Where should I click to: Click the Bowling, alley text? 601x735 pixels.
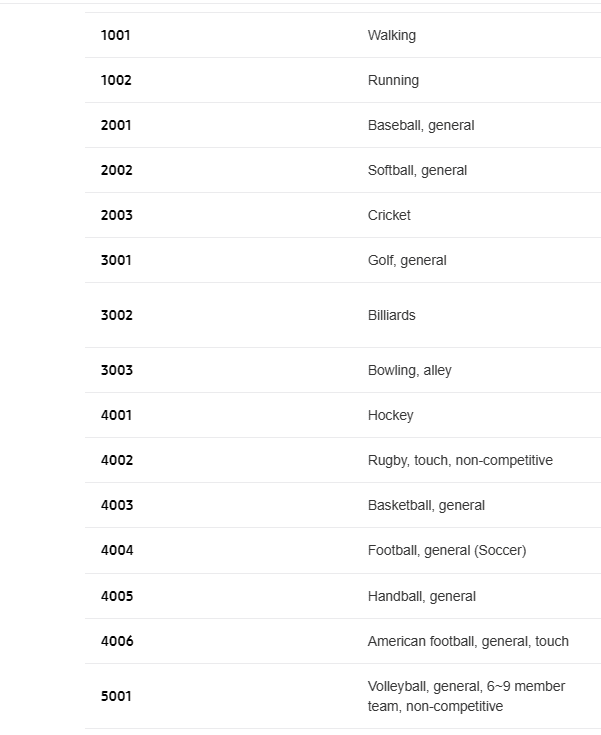pyautogui.click(x=410, y=370)
